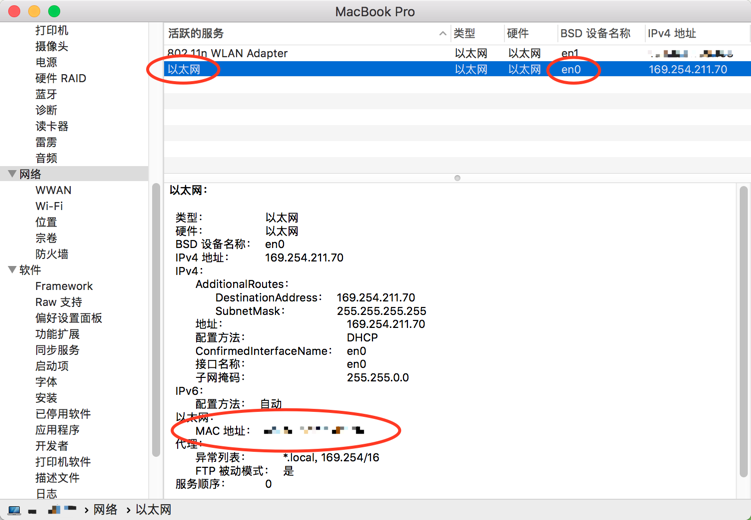The width and height of the screenshot is (751, 520).
Task: Click the green zoom window button
Action: click(x=54, y=11)
